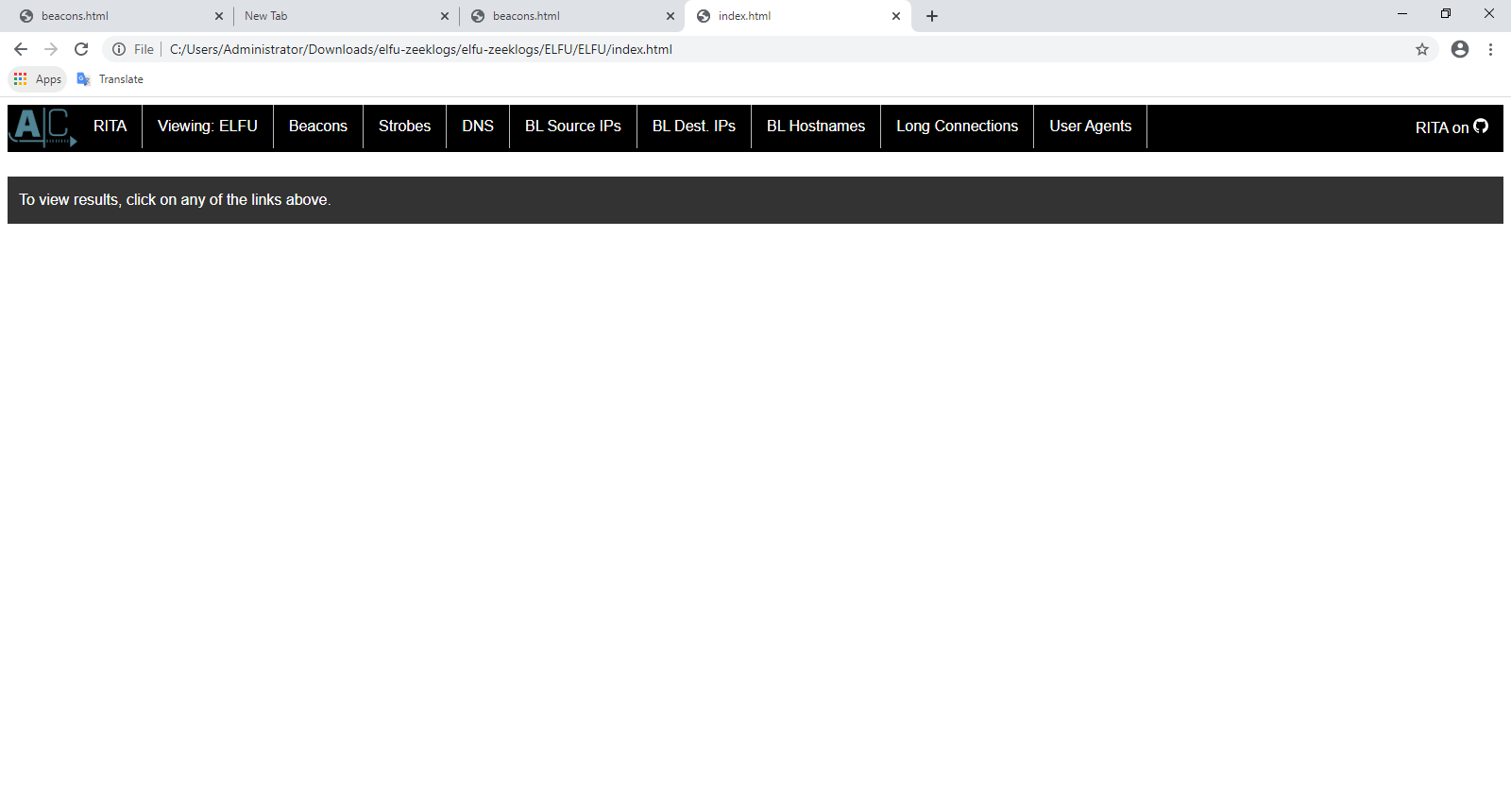This screenshot has height=812, width=1511.
Task: Open a new browser tab
Action: [932, 16]
